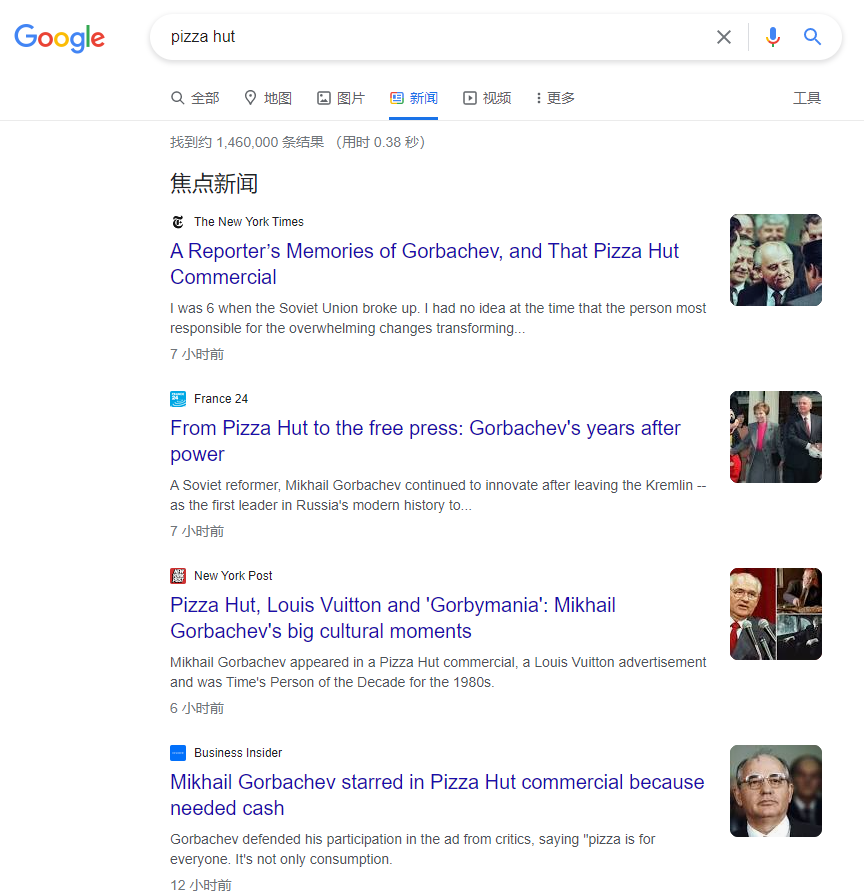Start voice search with microphone icon
Screen dimensions: 864x896
[x=773, y=37]
